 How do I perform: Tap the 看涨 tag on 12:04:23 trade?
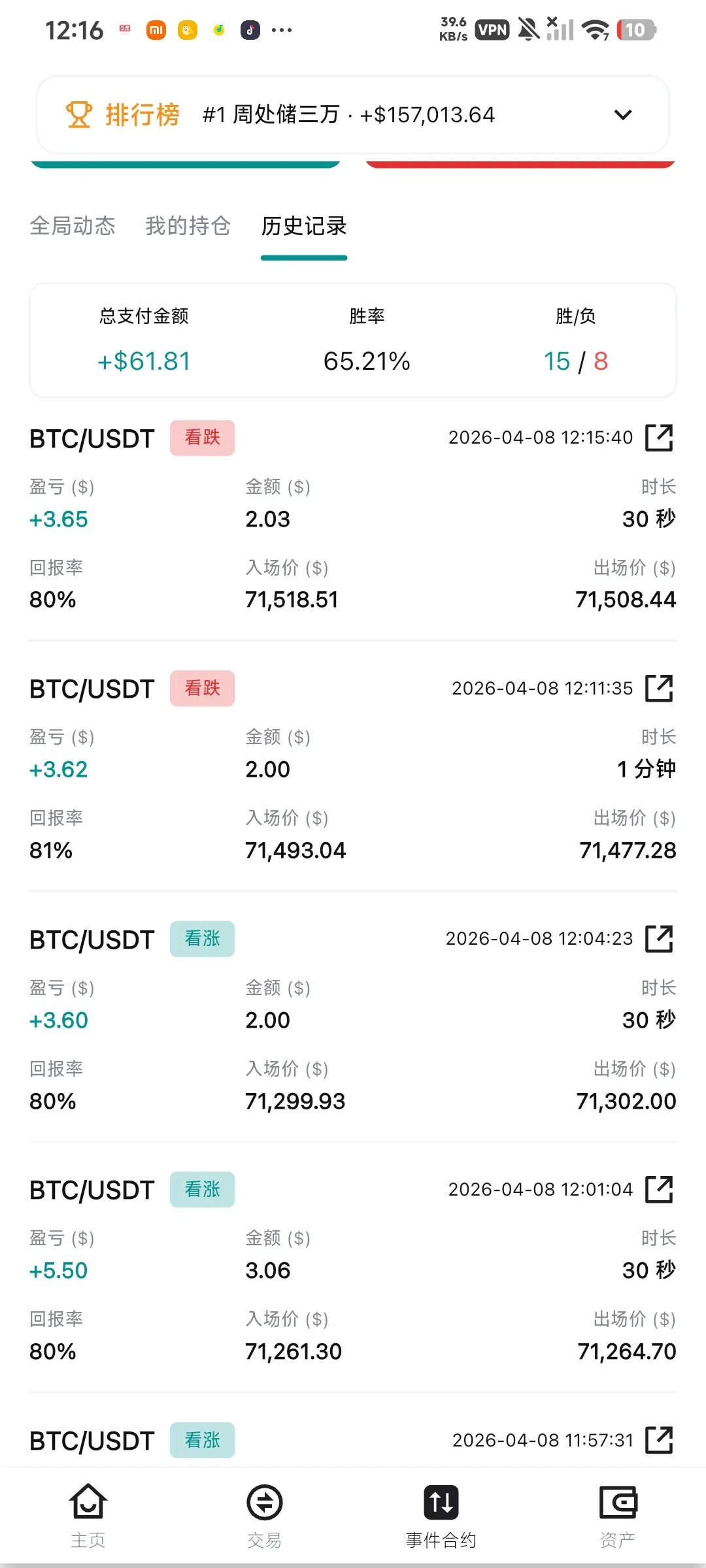202,939
